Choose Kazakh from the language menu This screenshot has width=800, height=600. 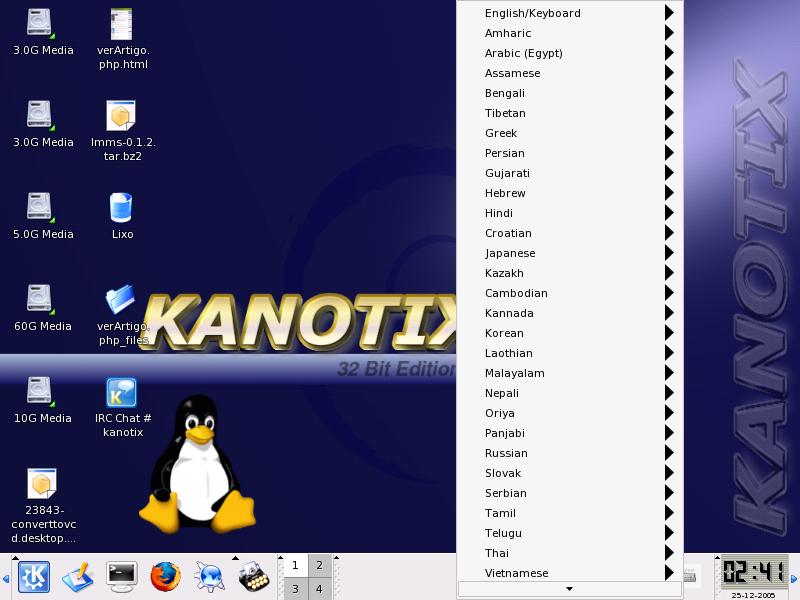570,273
